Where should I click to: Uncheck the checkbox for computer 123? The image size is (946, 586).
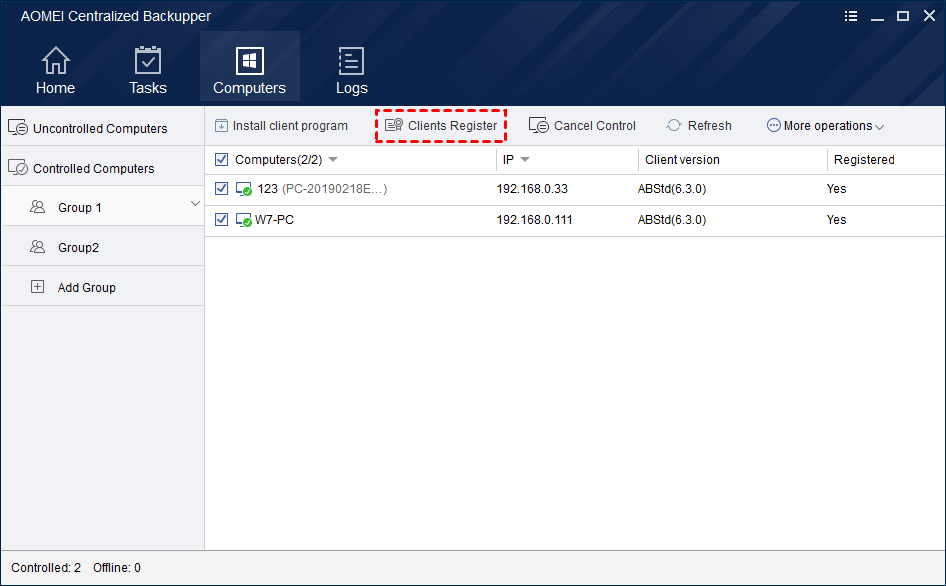tap(221, 188)
